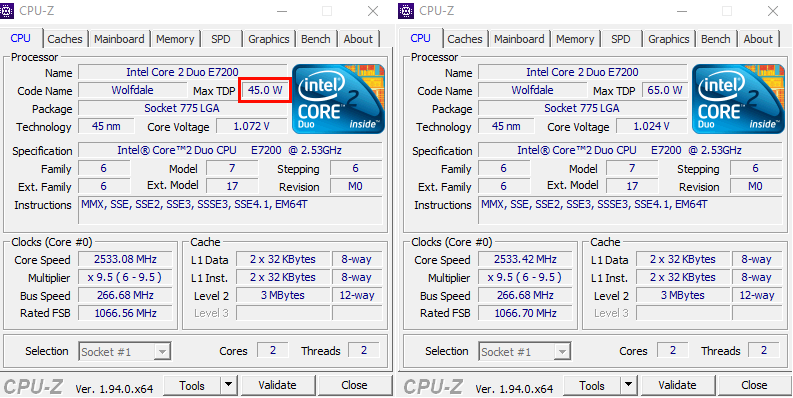Minimize the right CPU-Z window

click(x=682, y=11)
